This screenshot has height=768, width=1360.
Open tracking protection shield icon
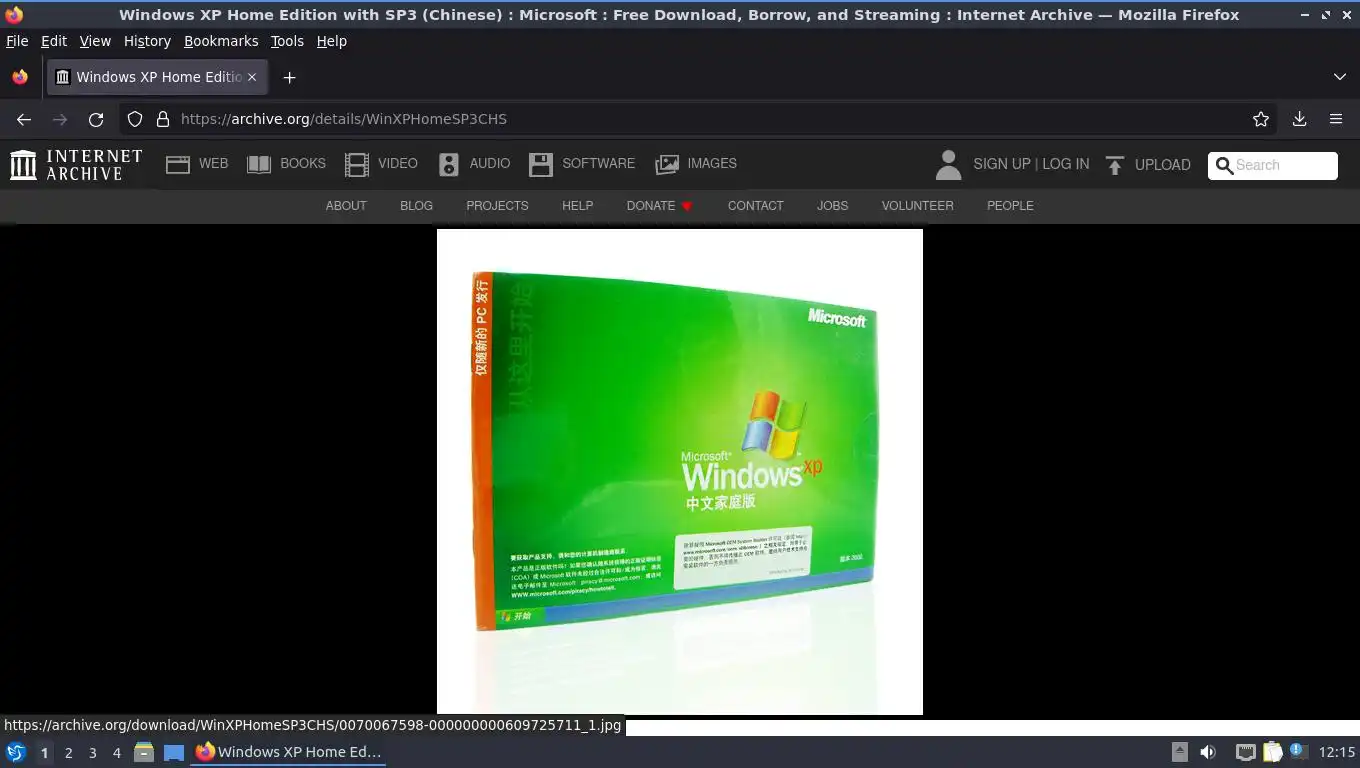click(135, 119)
